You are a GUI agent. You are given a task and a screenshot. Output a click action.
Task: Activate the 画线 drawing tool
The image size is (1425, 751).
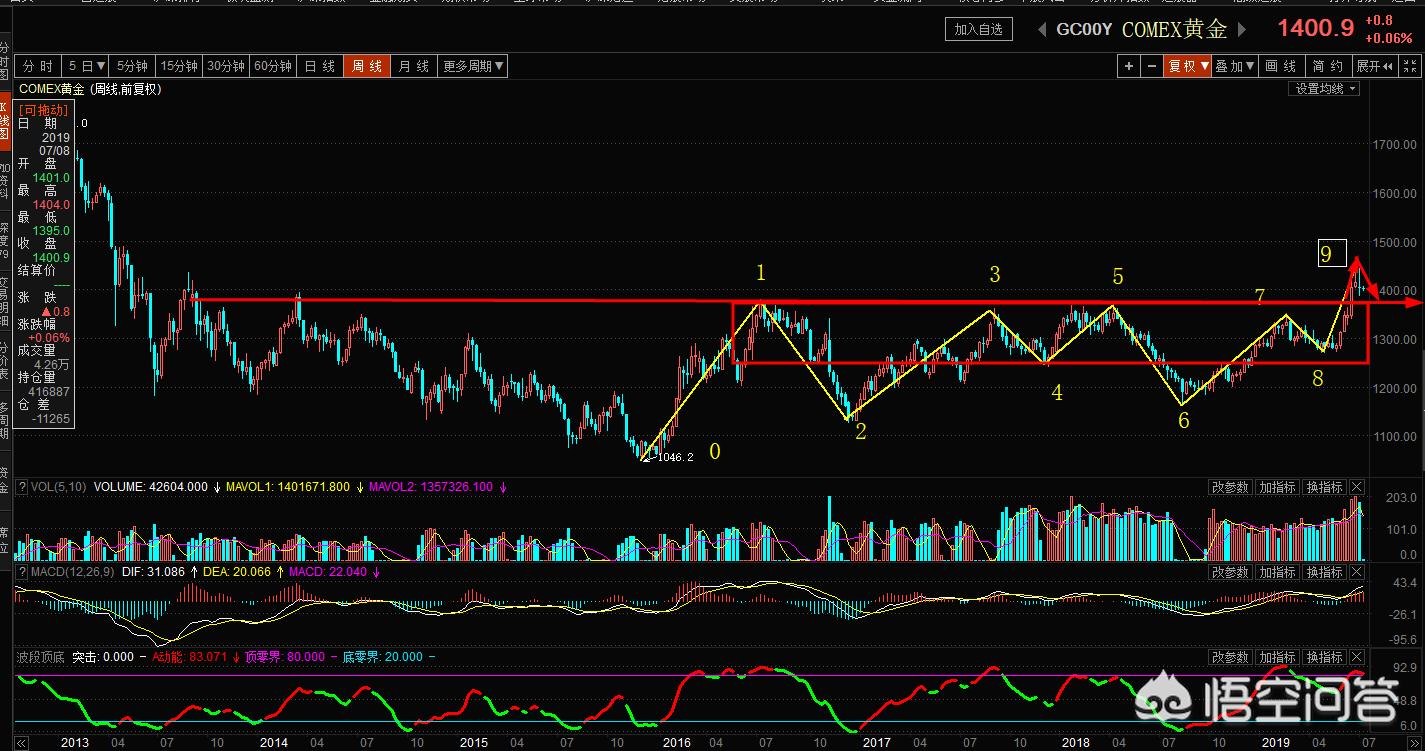1282,66
